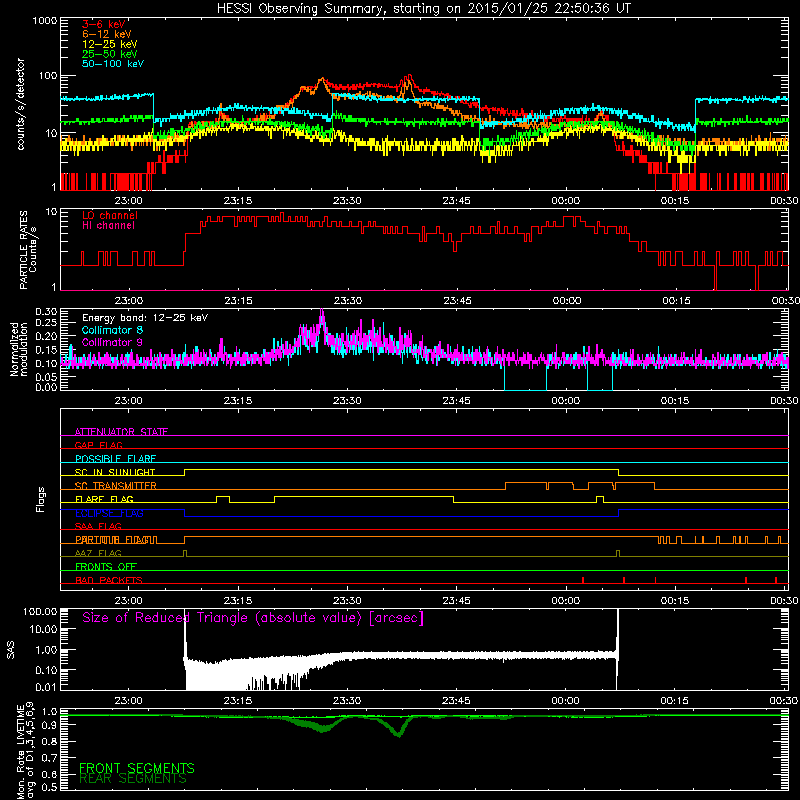Select the 6-12 keV legend label
The width and height of the screenshot is (800, 800).
point(107,34)
